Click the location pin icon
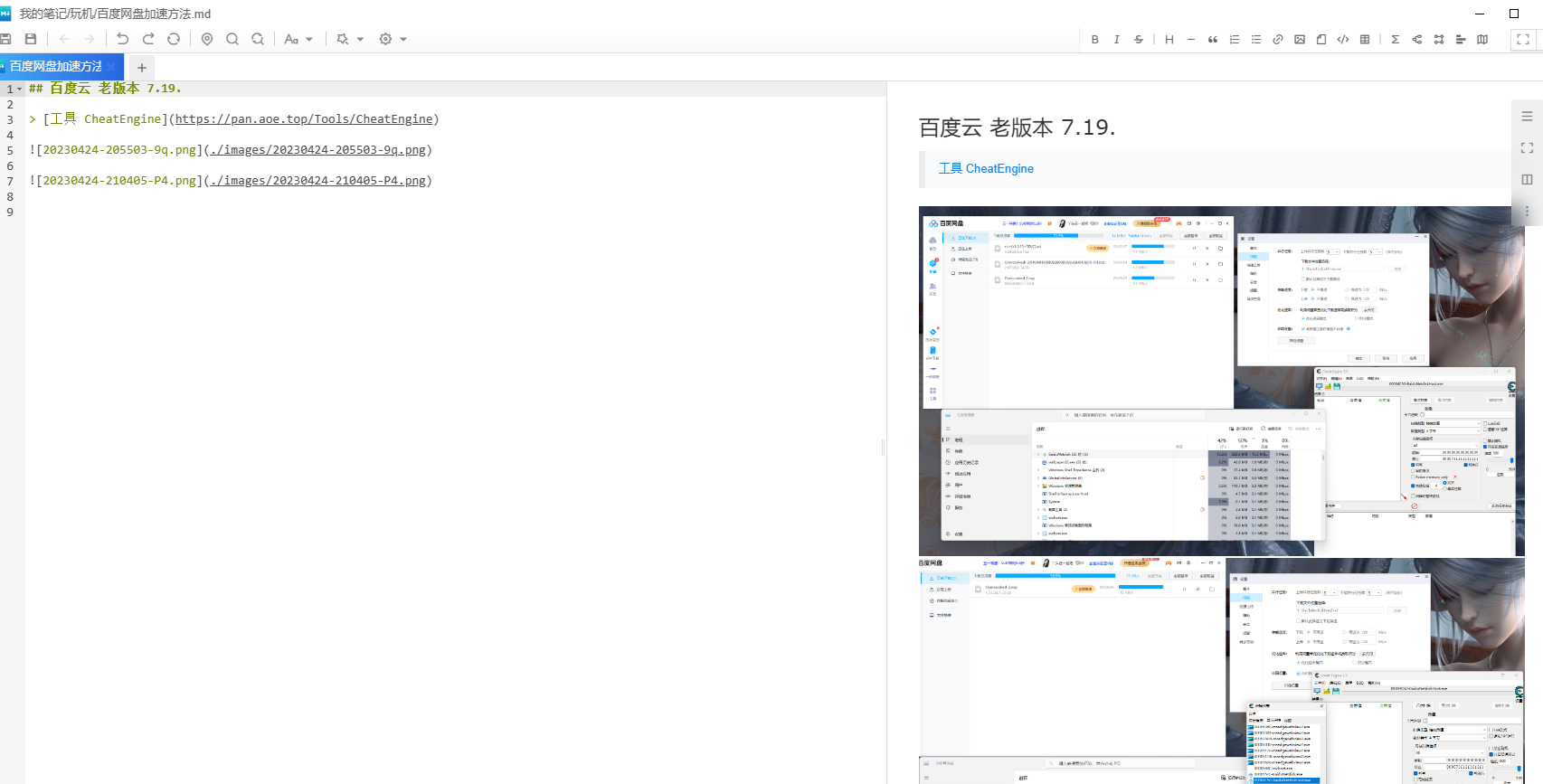 click(x=207, y=39)
